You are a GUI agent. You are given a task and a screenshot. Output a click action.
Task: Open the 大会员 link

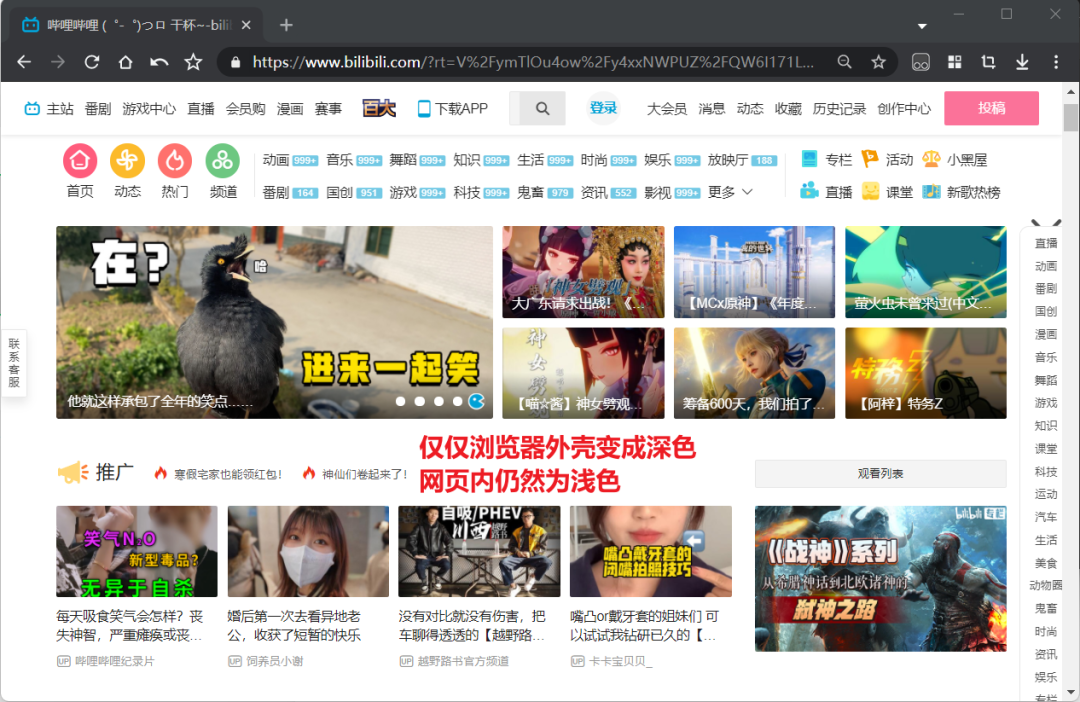pyautogui.click(x=667, y=108)
